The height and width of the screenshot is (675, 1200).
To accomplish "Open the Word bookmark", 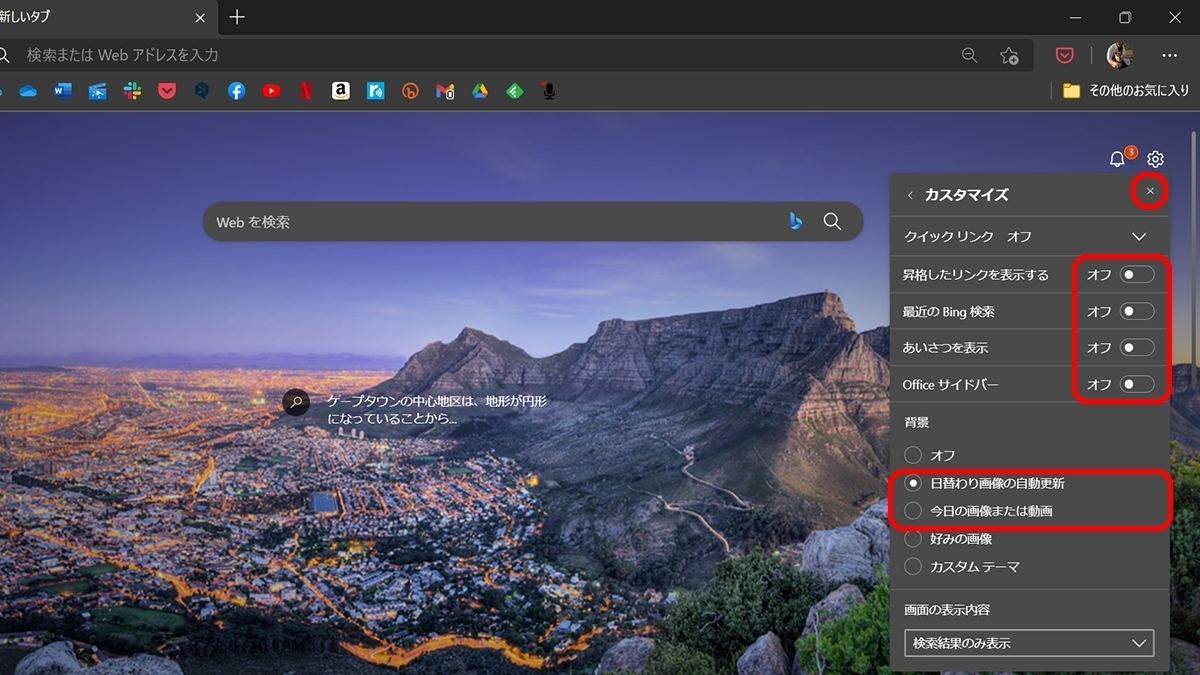I will [63, 91].
